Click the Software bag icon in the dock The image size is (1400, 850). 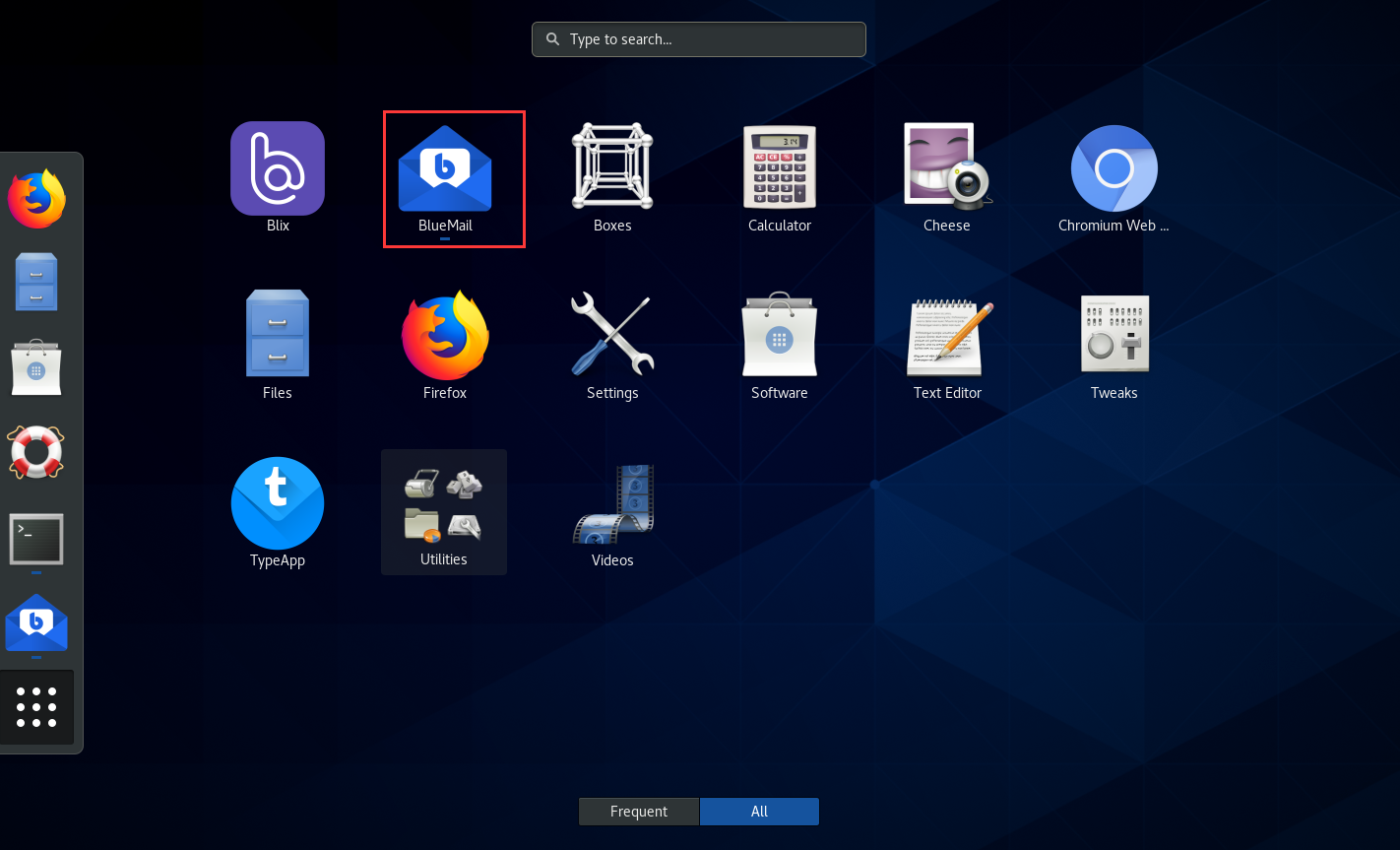click(x=36, y=367)
